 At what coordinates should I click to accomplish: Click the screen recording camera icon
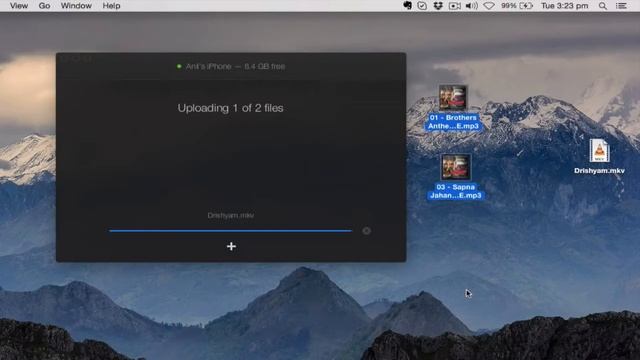click(455, 6)
